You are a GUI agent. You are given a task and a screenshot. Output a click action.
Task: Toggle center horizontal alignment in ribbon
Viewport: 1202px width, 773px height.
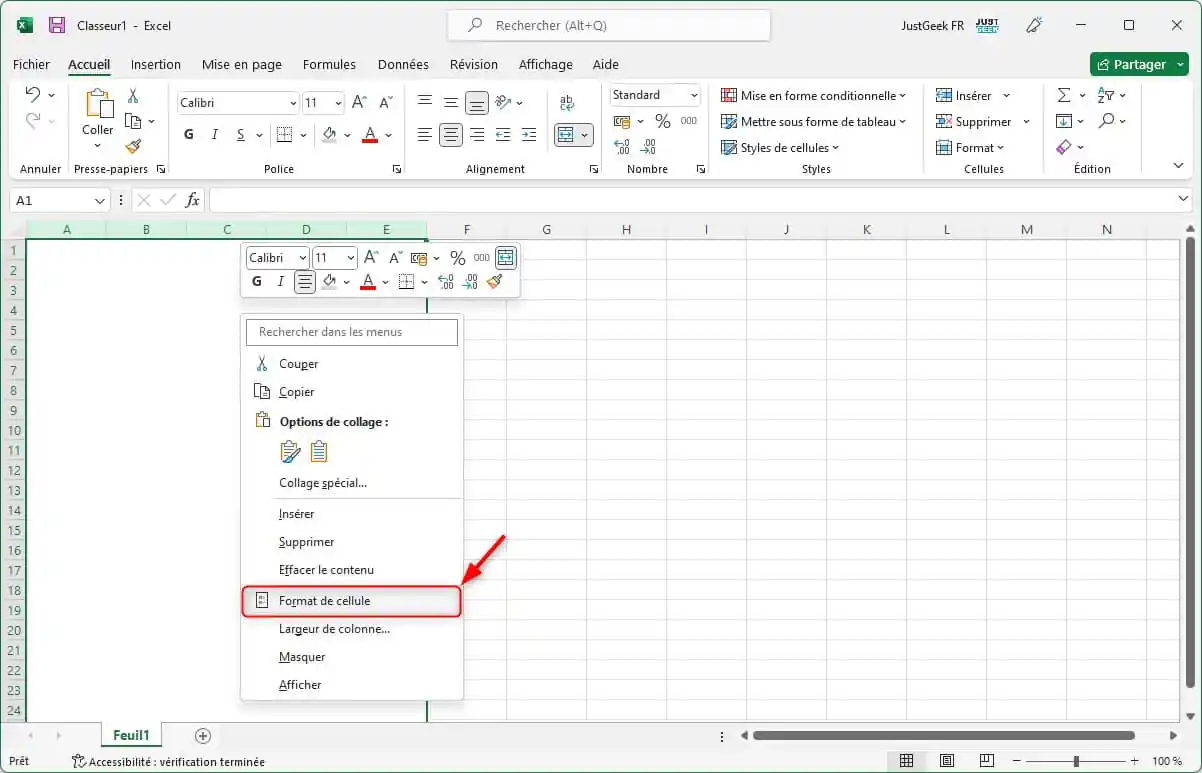coord(451,134)
